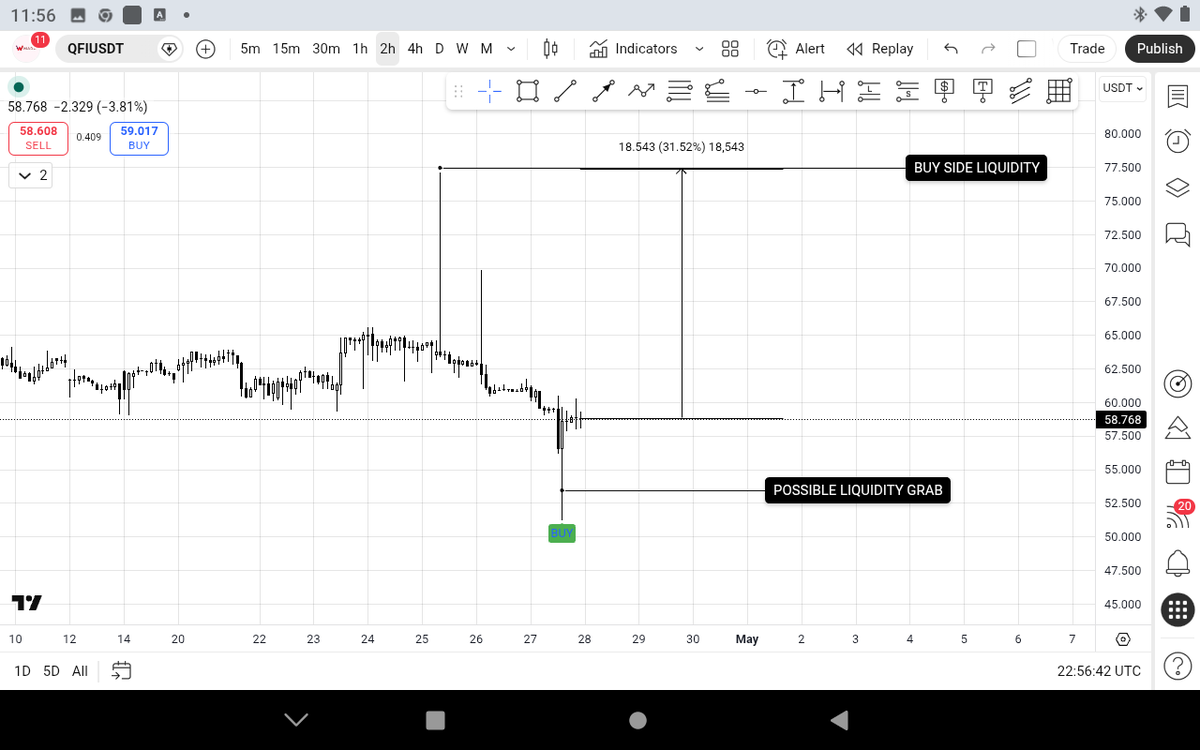This screenshot has width=1200, height=750.
Task: Select the price range measure tool
Action: tap(793, 91)
